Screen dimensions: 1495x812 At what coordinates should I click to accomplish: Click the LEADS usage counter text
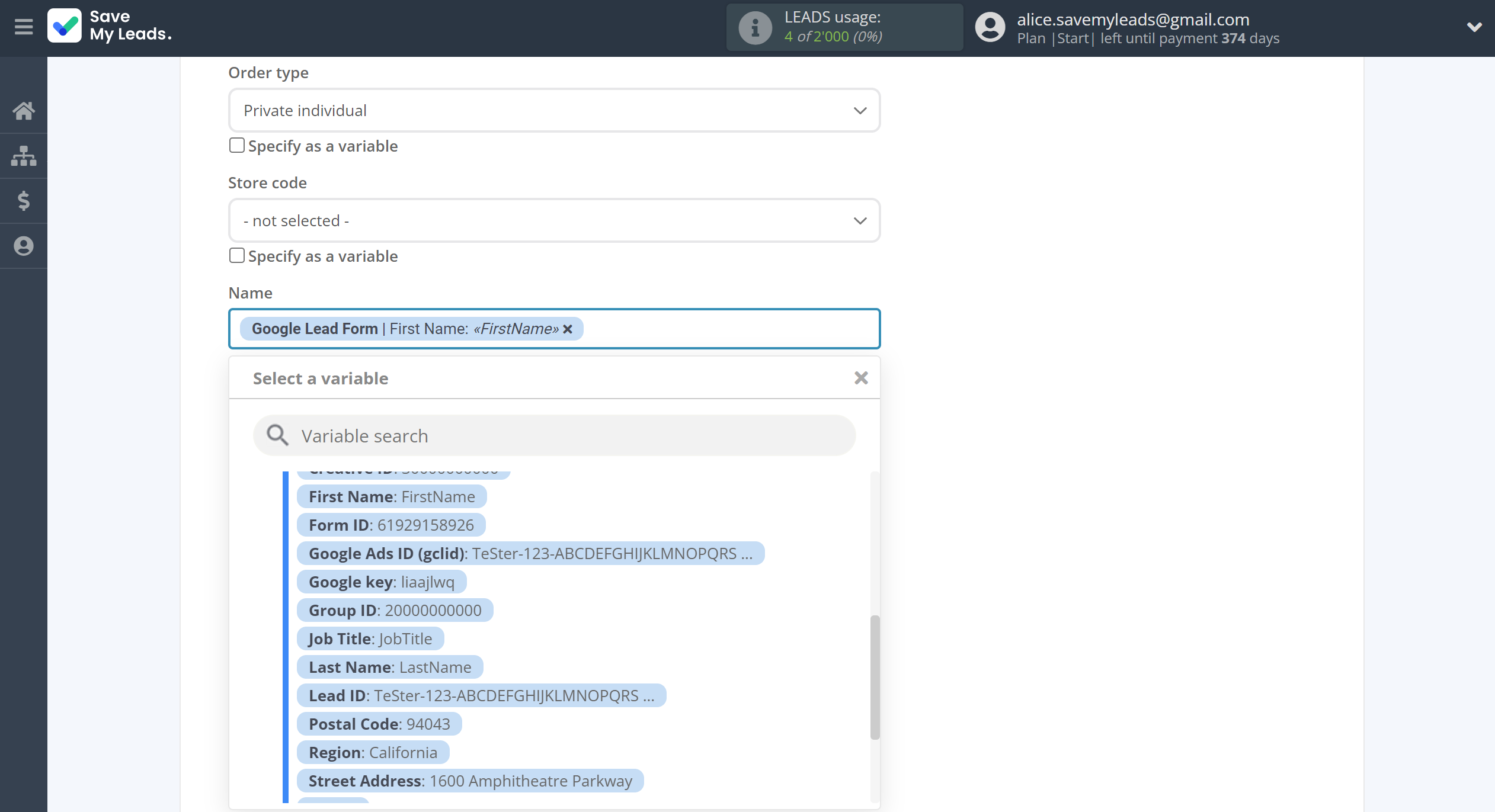click(x=833, y=36)
